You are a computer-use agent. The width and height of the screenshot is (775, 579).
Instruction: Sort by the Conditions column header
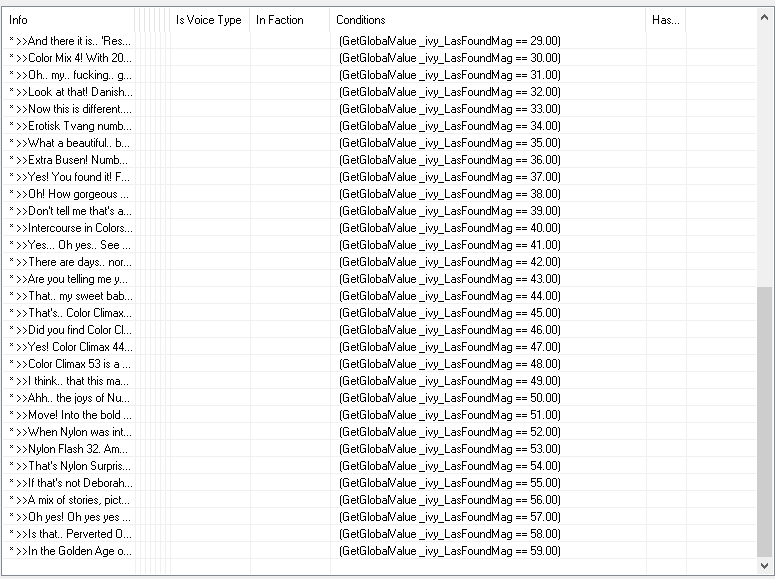(487, 20)
